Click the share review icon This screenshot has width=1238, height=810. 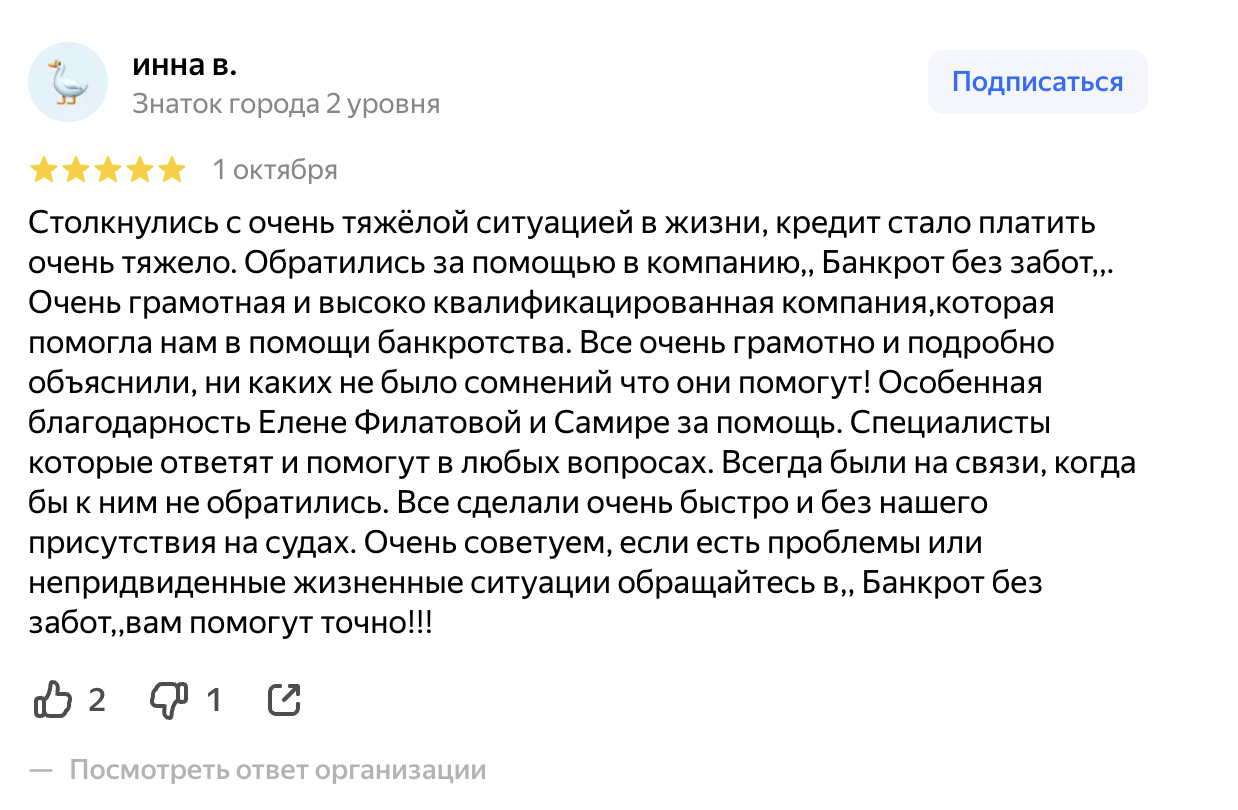pos(284,700)
